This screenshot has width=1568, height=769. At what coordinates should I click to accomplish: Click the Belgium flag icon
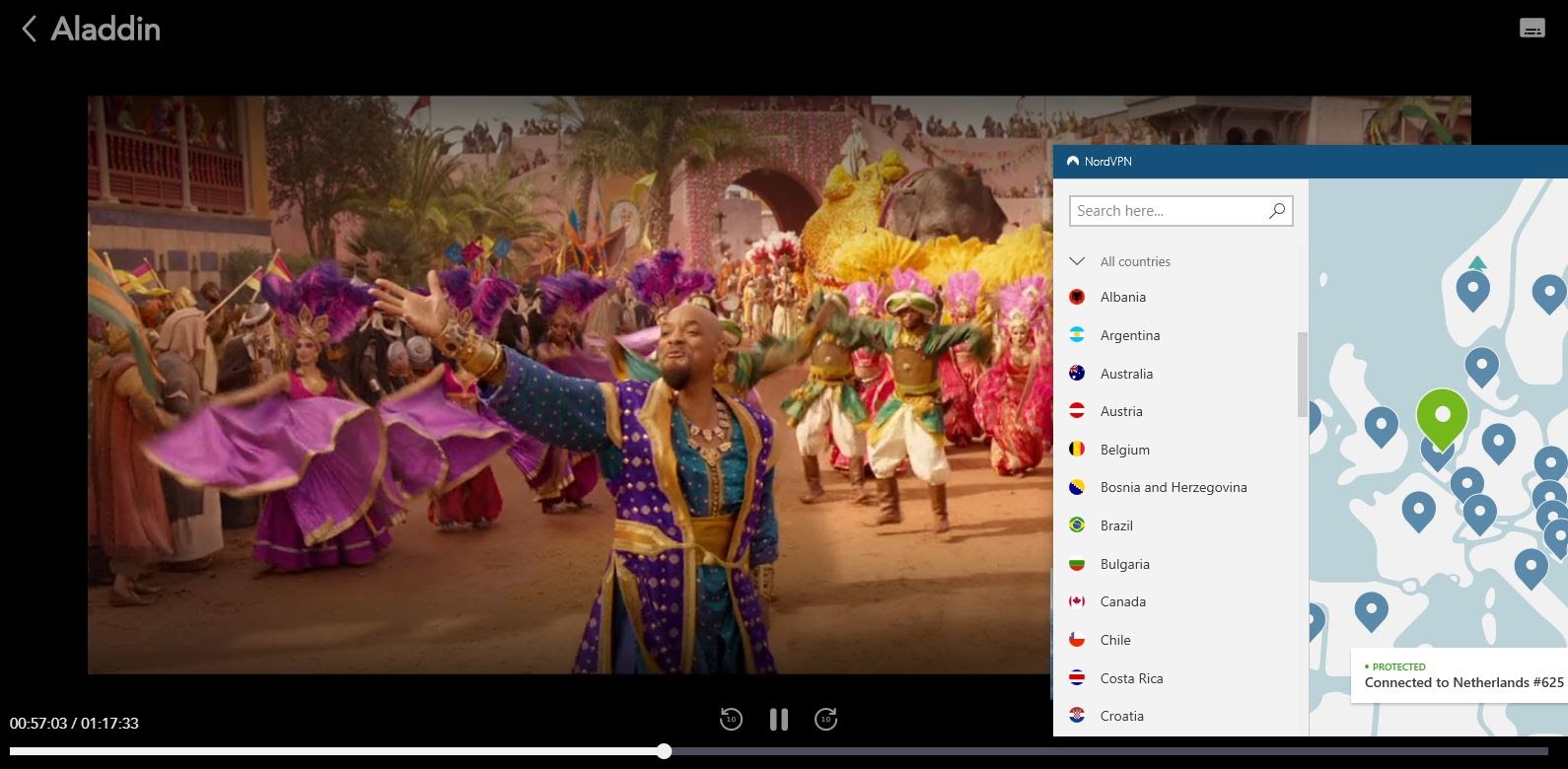click(x=1078, y=449)
